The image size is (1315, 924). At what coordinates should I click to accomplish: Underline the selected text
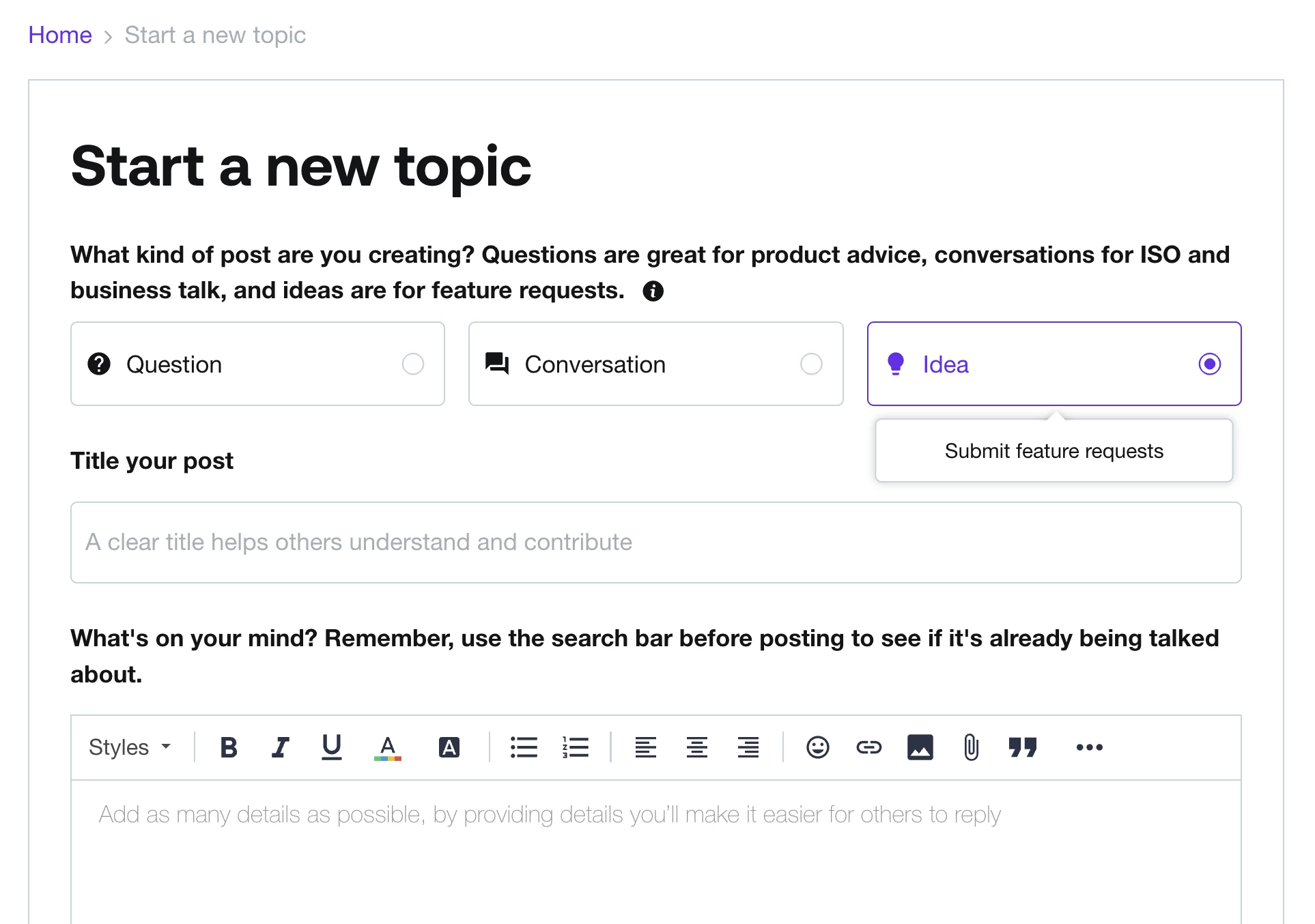point(332,747)
